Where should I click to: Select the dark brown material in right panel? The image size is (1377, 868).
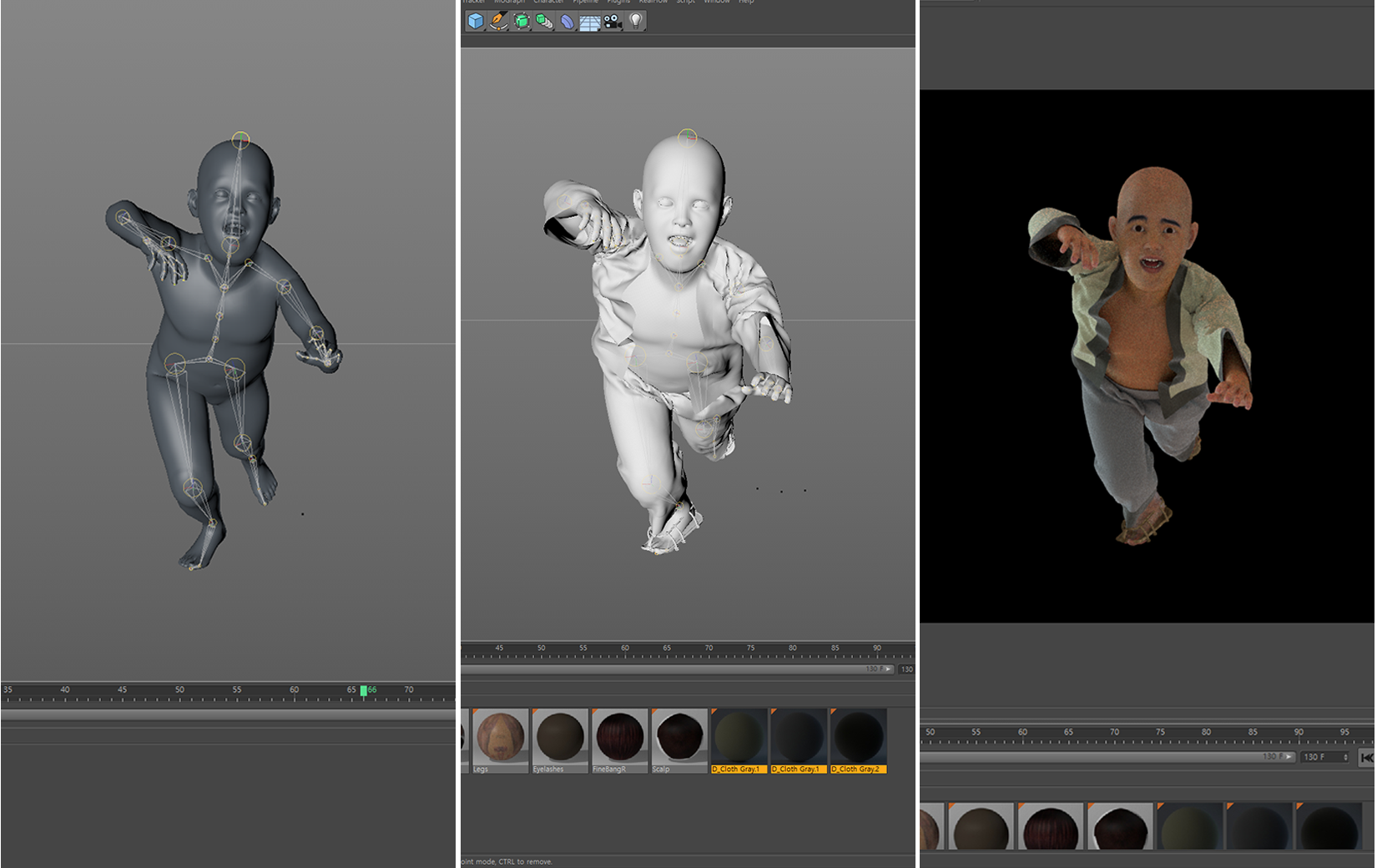[981, 828]
